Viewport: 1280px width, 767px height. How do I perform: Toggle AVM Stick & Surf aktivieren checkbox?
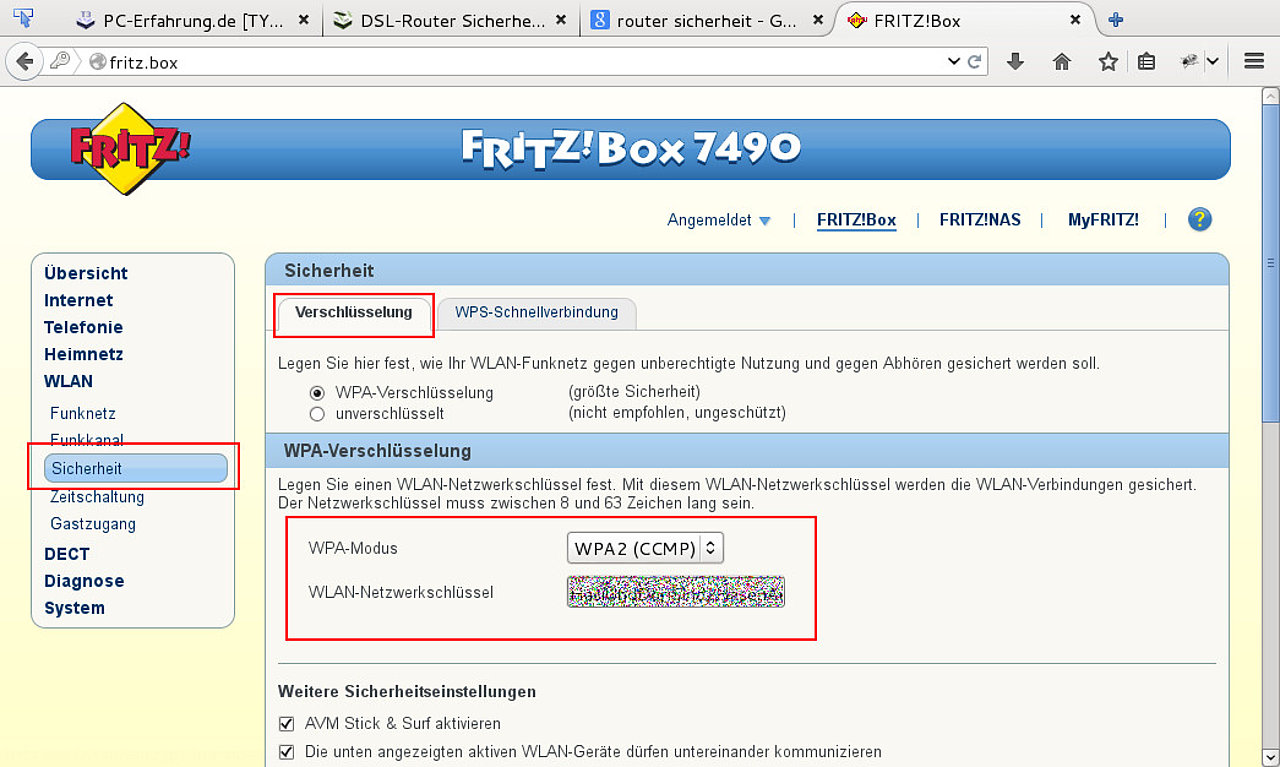[287, 723]
